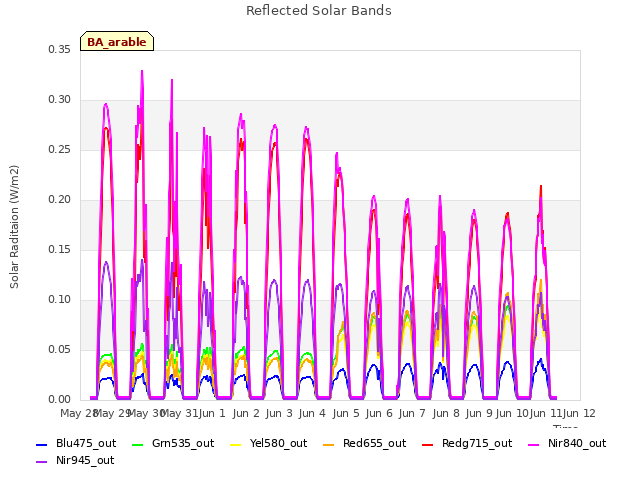Click the BA_arable annotation label

point(117,42)
